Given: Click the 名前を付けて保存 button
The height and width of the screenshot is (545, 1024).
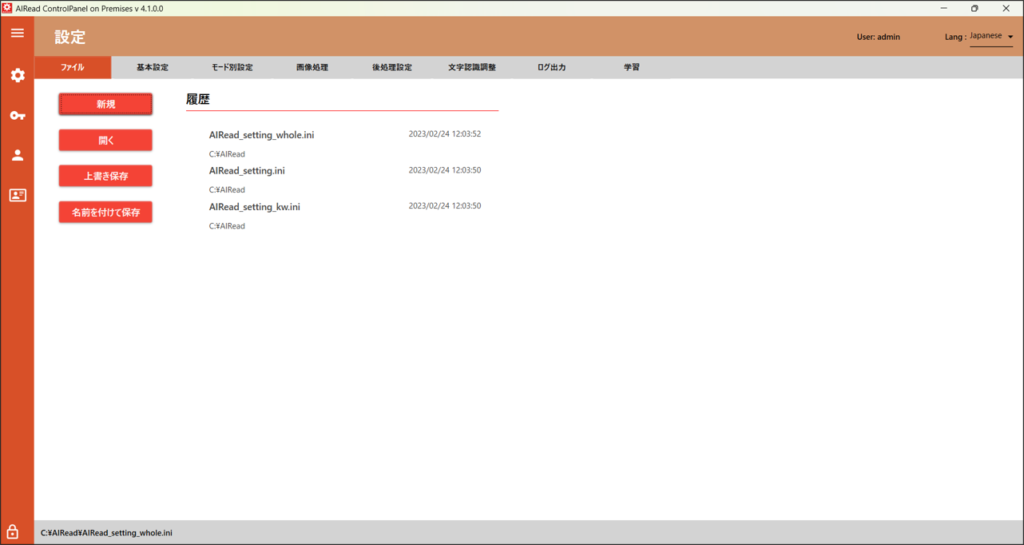Looking at the screenshot, I should coord(106,212).
